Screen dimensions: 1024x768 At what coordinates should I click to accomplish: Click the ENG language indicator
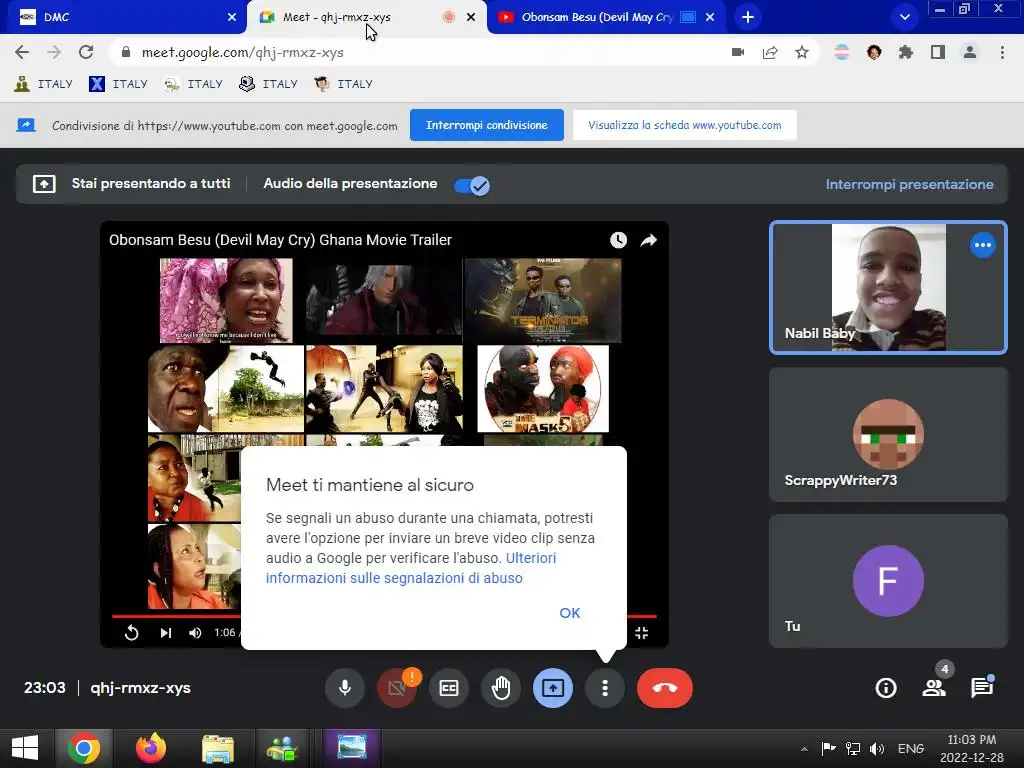[910, 748]
